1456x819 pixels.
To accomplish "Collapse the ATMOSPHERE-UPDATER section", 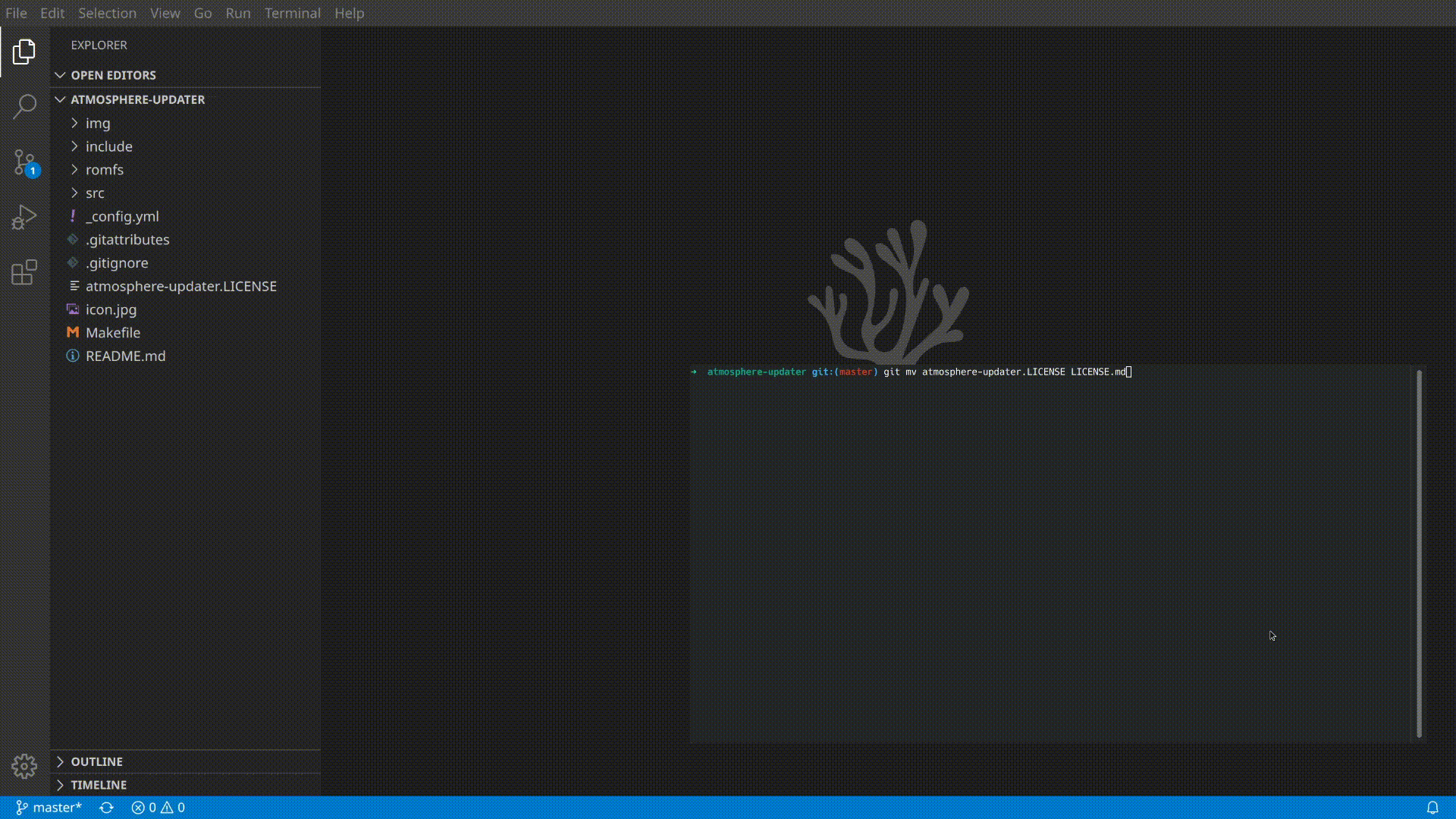I will point(186,99).
